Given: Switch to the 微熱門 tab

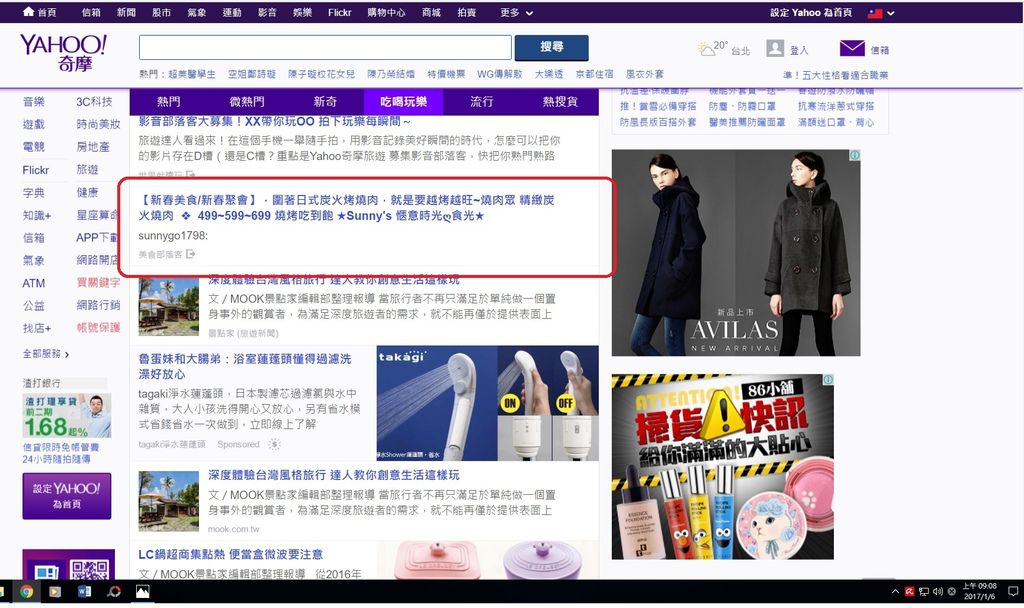Looking at the screenshot, I should [247, 102].
